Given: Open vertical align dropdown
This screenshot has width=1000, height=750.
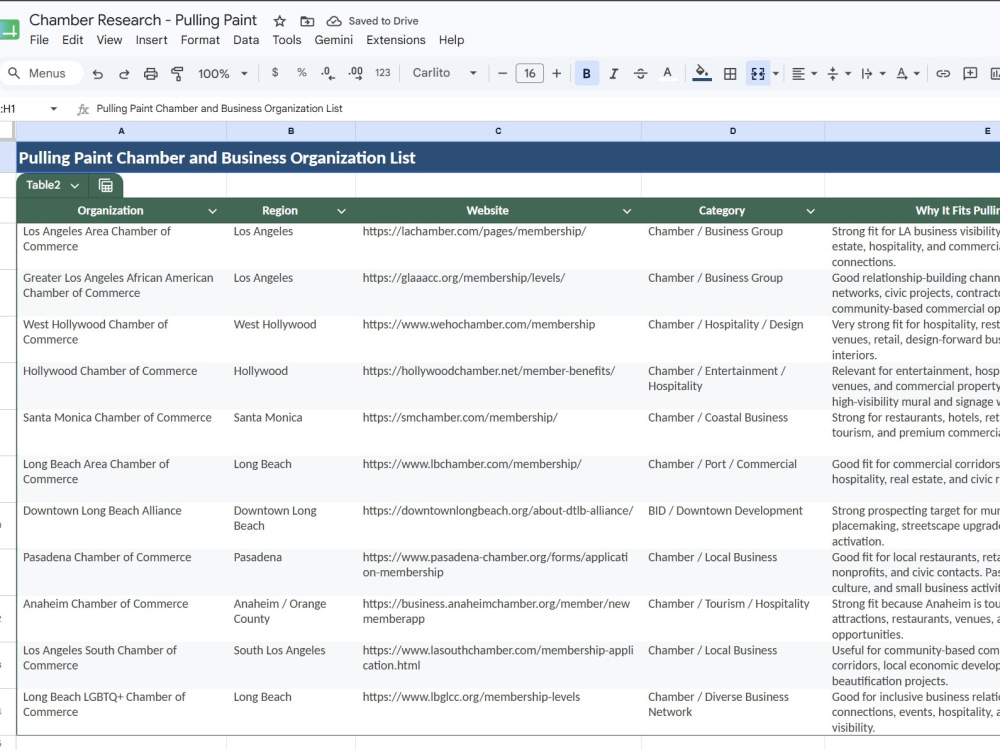Looking at the screenshot, I should [x=839, y=74].
